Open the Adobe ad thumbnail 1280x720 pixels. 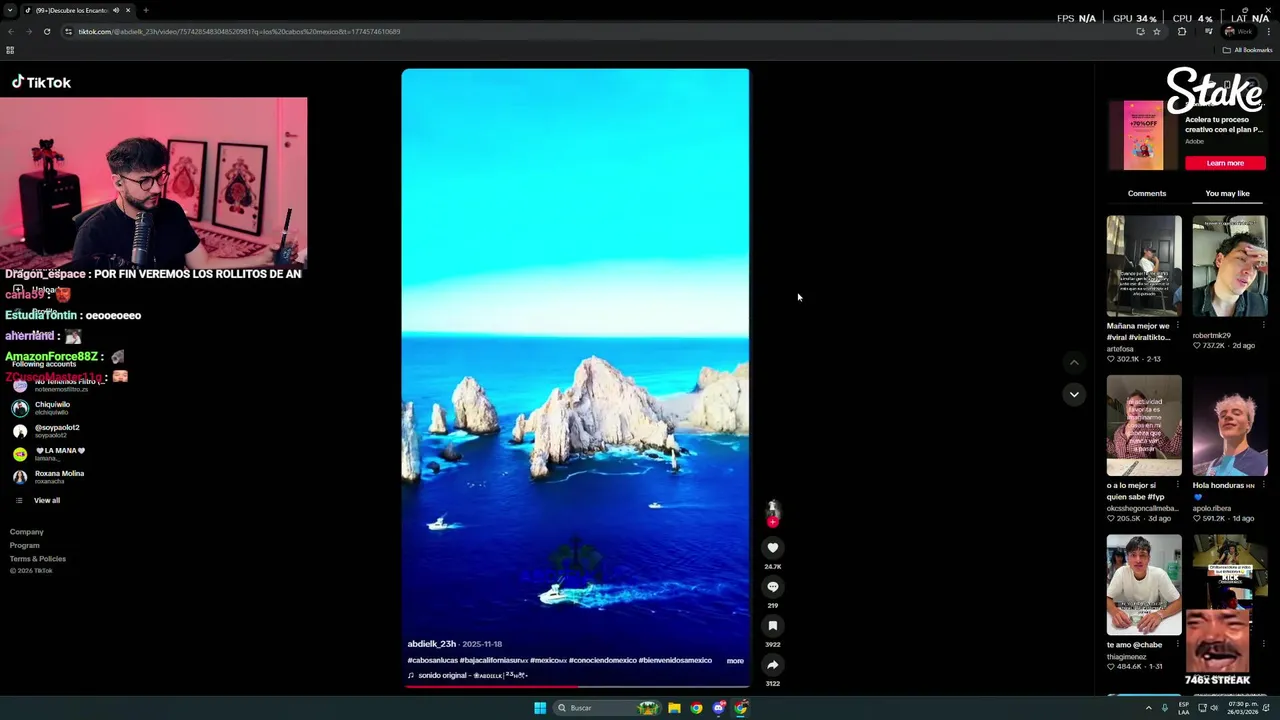[x=1143, y=135]
